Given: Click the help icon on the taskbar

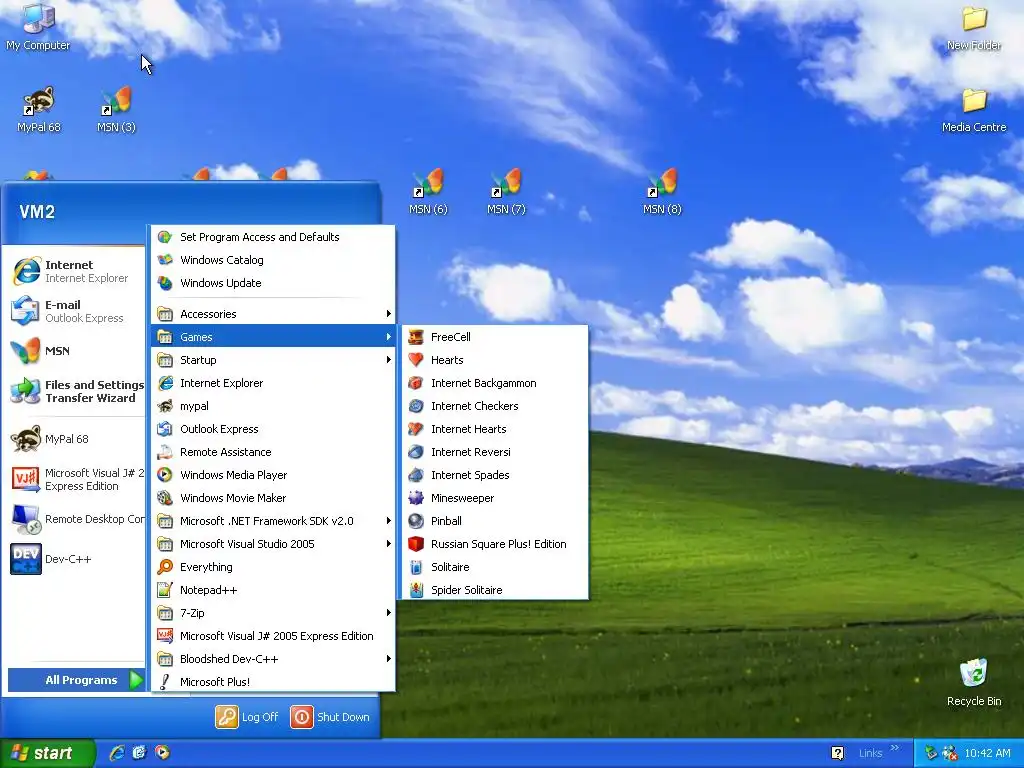Looking at the screenshot, I should [x=837, y=753].
